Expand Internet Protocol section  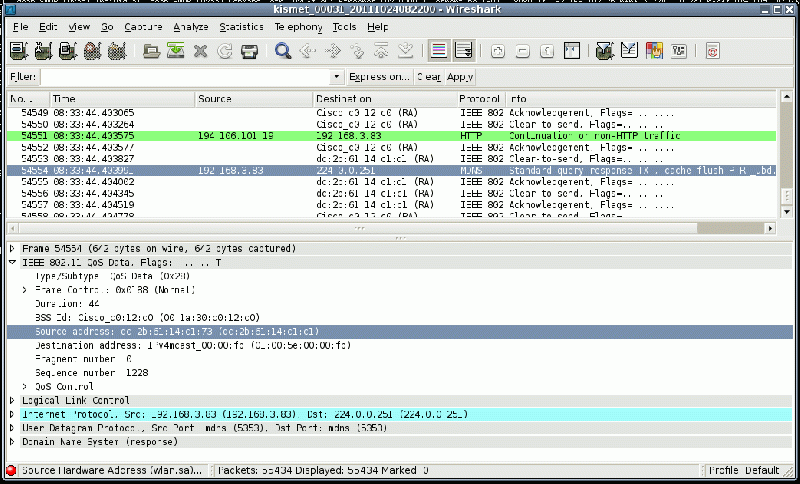pyautogui.click(x=12, y=414)
